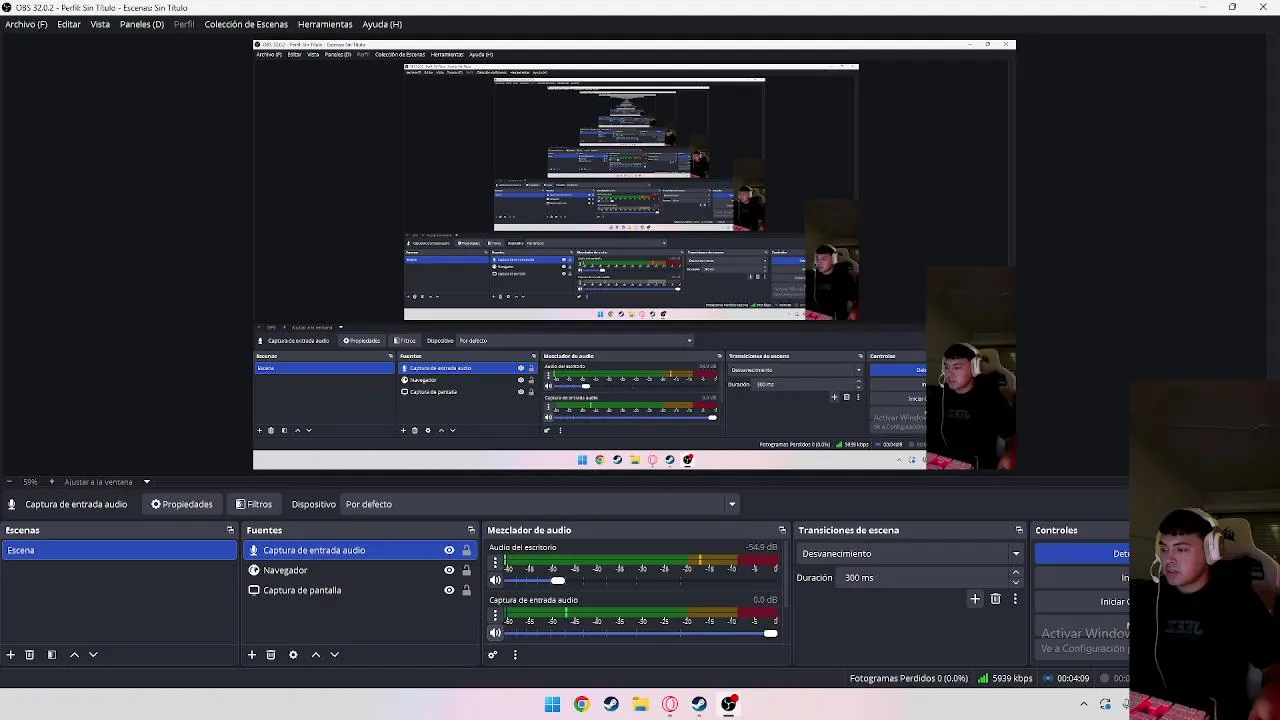Open options dots for Captura de entrada audio channel
The image size is (1280, 720).
coord(495,616)
